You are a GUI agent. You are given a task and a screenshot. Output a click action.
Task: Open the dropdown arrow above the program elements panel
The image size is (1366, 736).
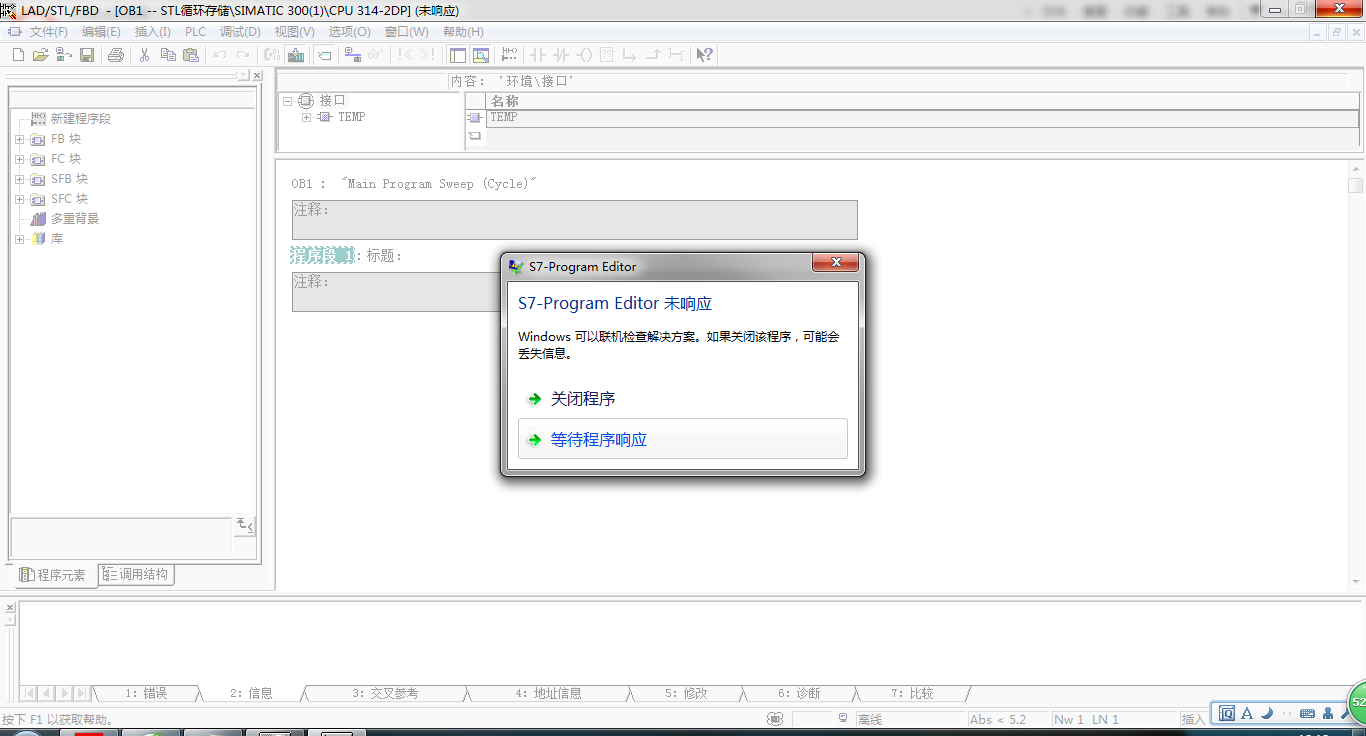click(243, 75)
